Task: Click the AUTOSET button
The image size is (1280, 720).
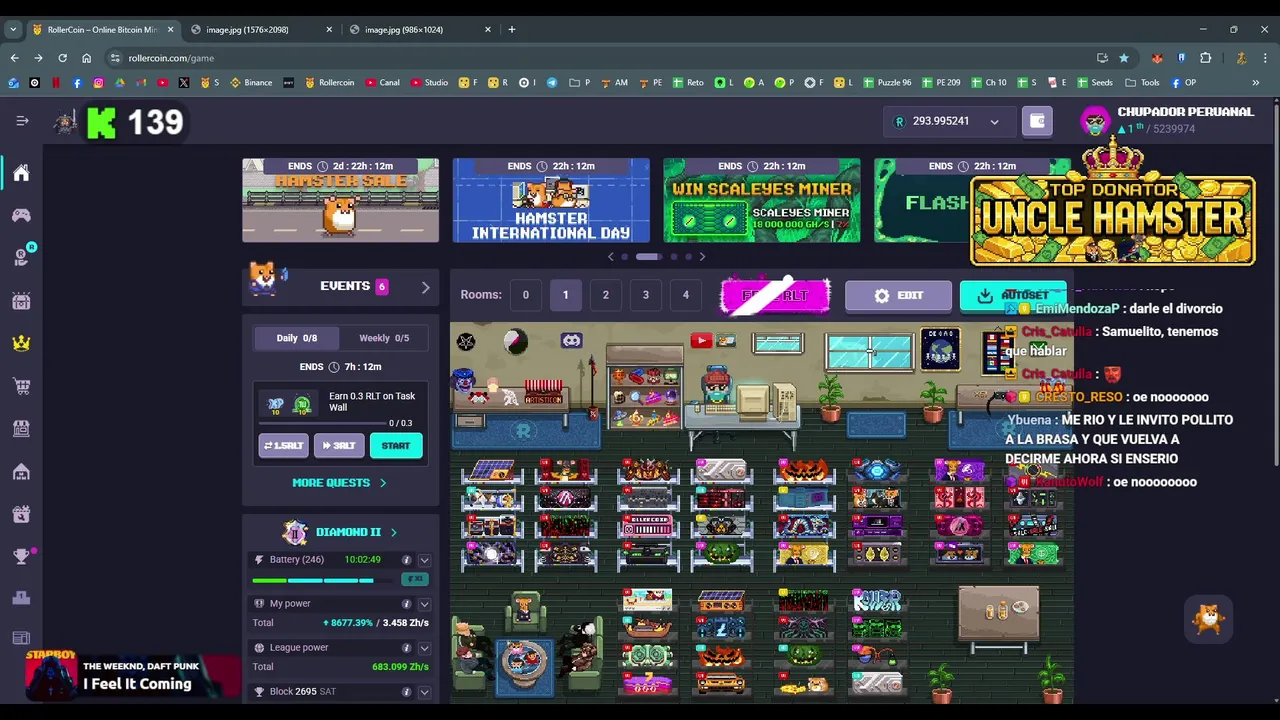Action: click(x=1013, y=296)
